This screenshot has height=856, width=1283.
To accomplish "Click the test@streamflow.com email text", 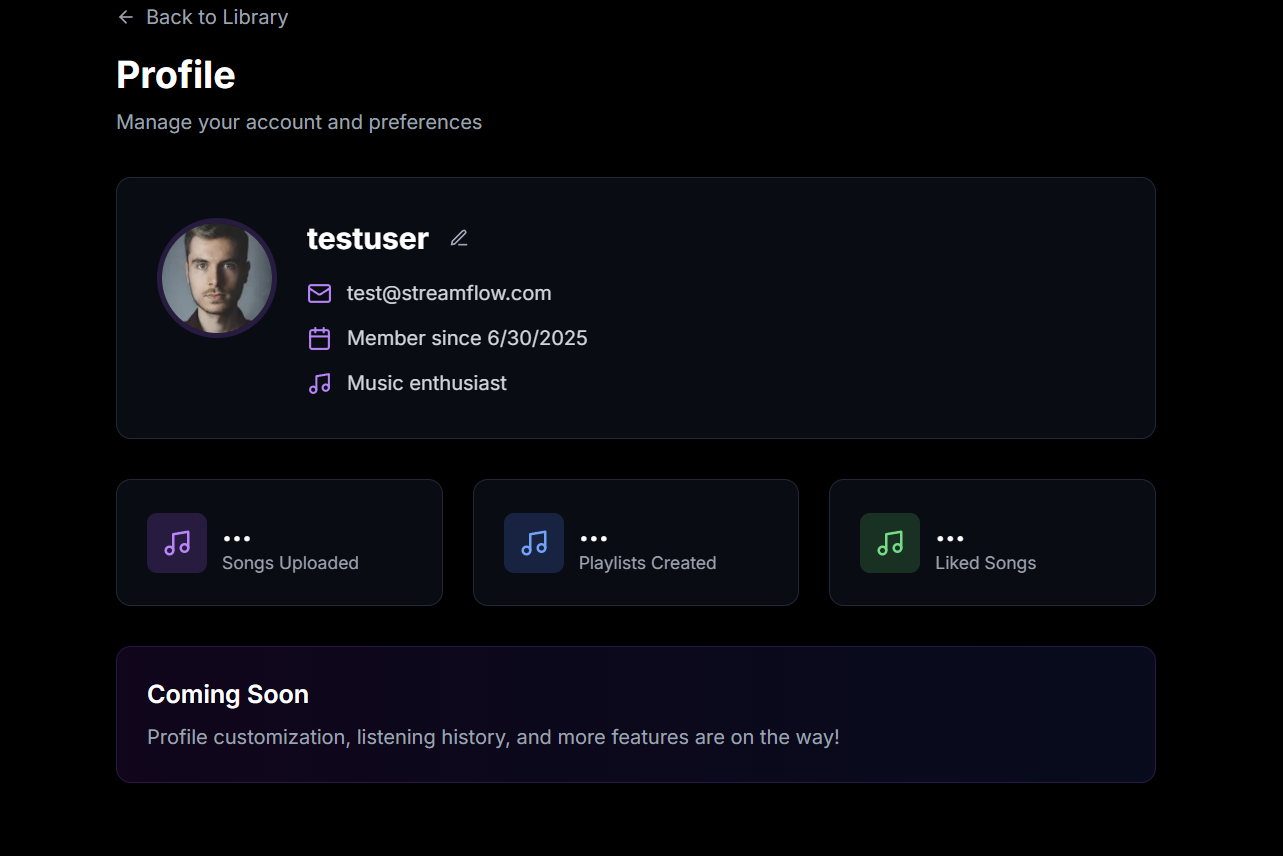I will point(449,293).
